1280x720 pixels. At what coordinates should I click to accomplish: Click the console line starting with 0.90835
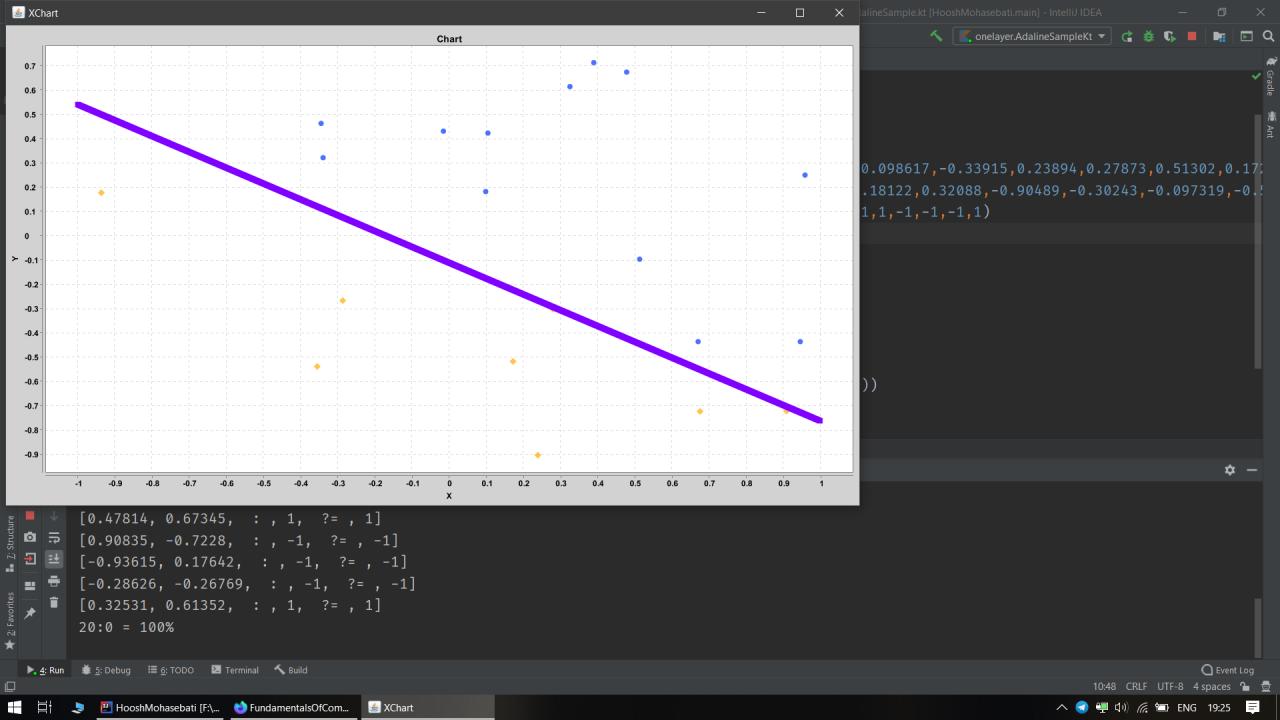[238, 540]
